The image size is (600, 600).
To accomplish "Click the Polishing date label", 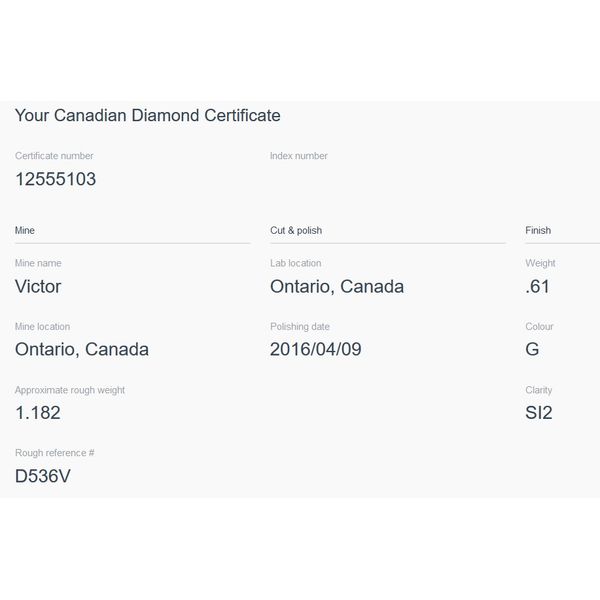I will pyautogui.click(x=300, y=326).
